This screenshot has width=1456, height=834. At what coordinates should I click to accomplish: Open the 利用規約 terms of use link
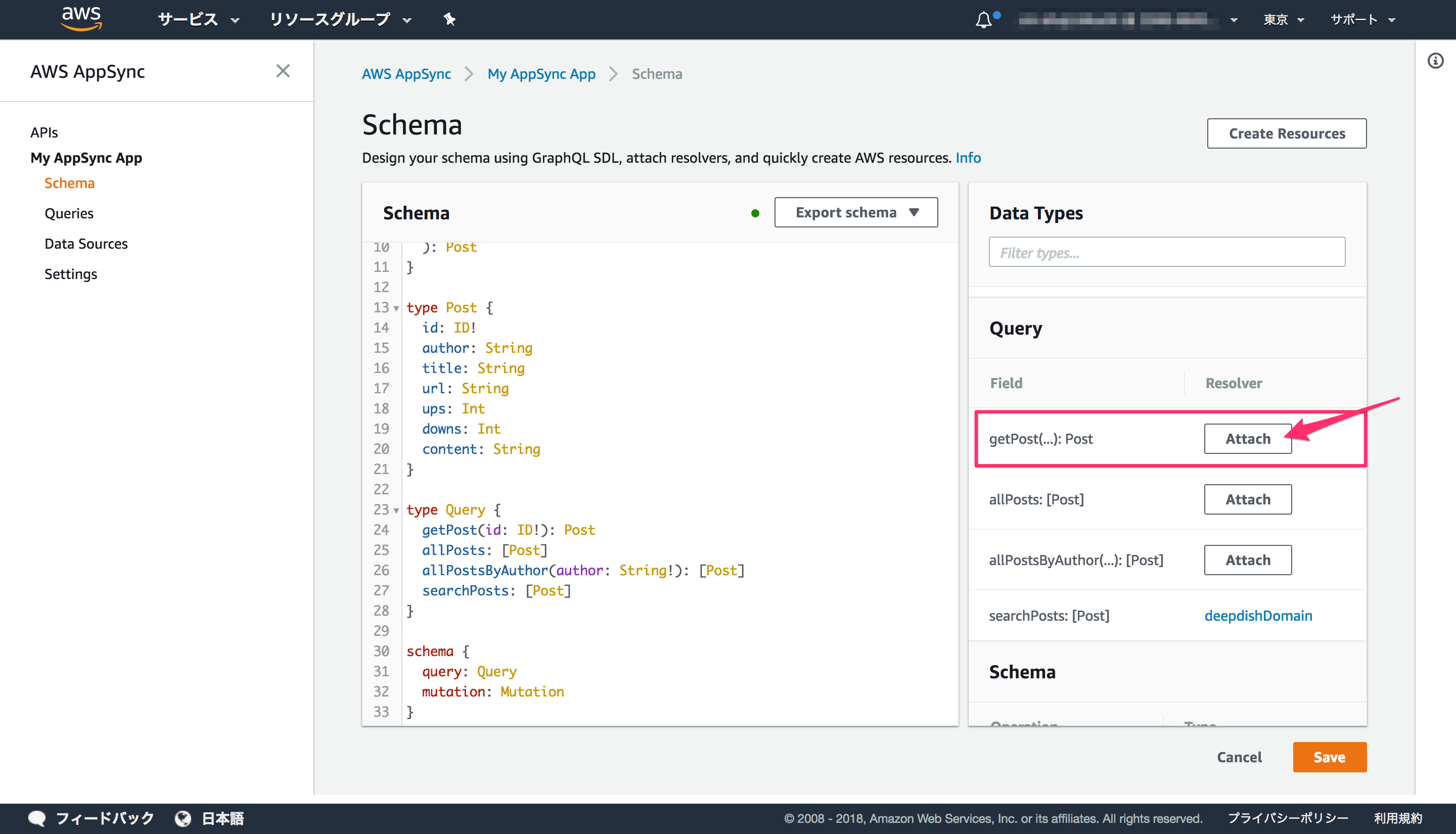click(1397, 818)
